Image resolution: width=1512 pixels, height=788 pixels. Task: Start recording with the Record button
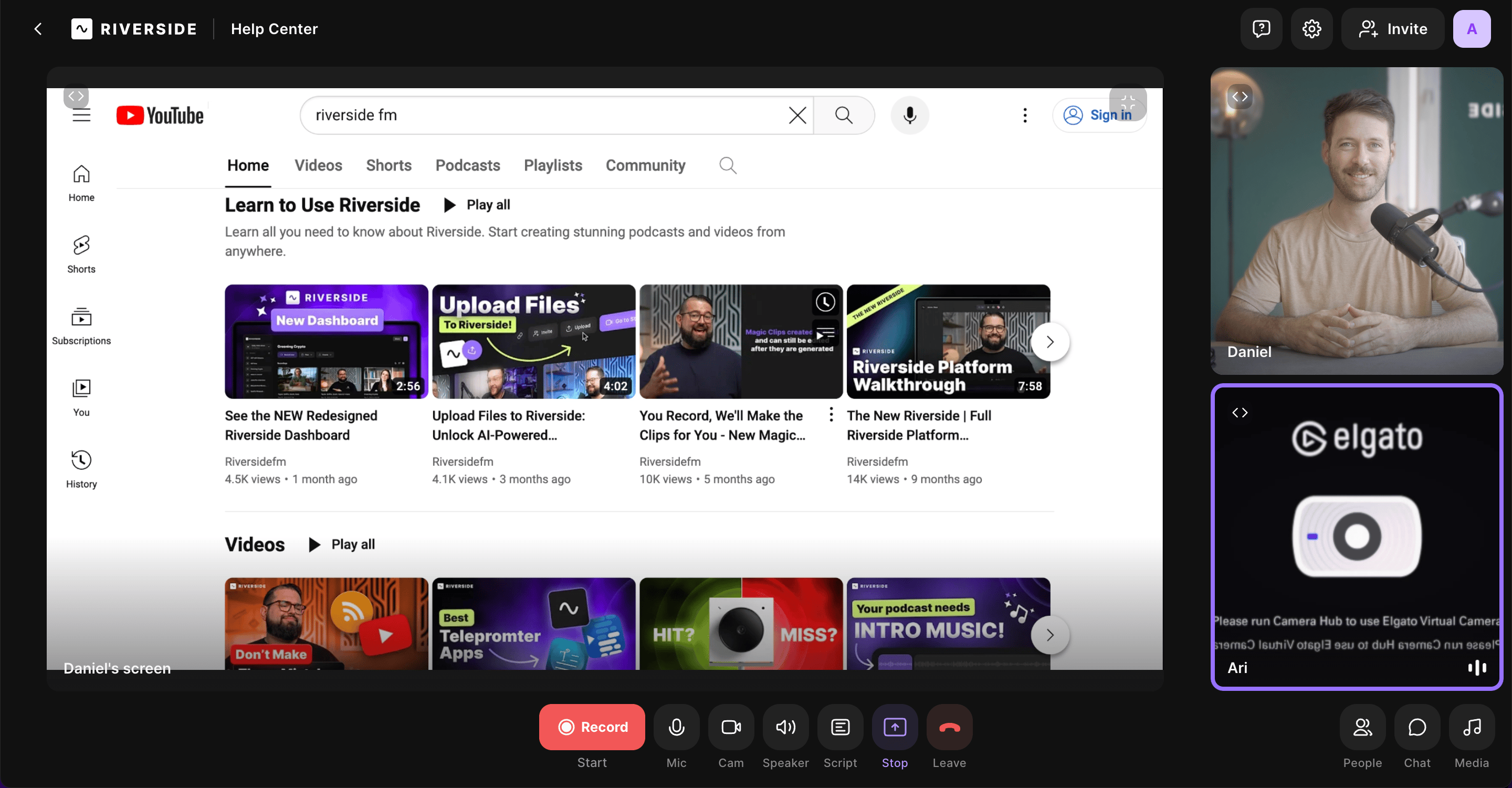(592, 727)
